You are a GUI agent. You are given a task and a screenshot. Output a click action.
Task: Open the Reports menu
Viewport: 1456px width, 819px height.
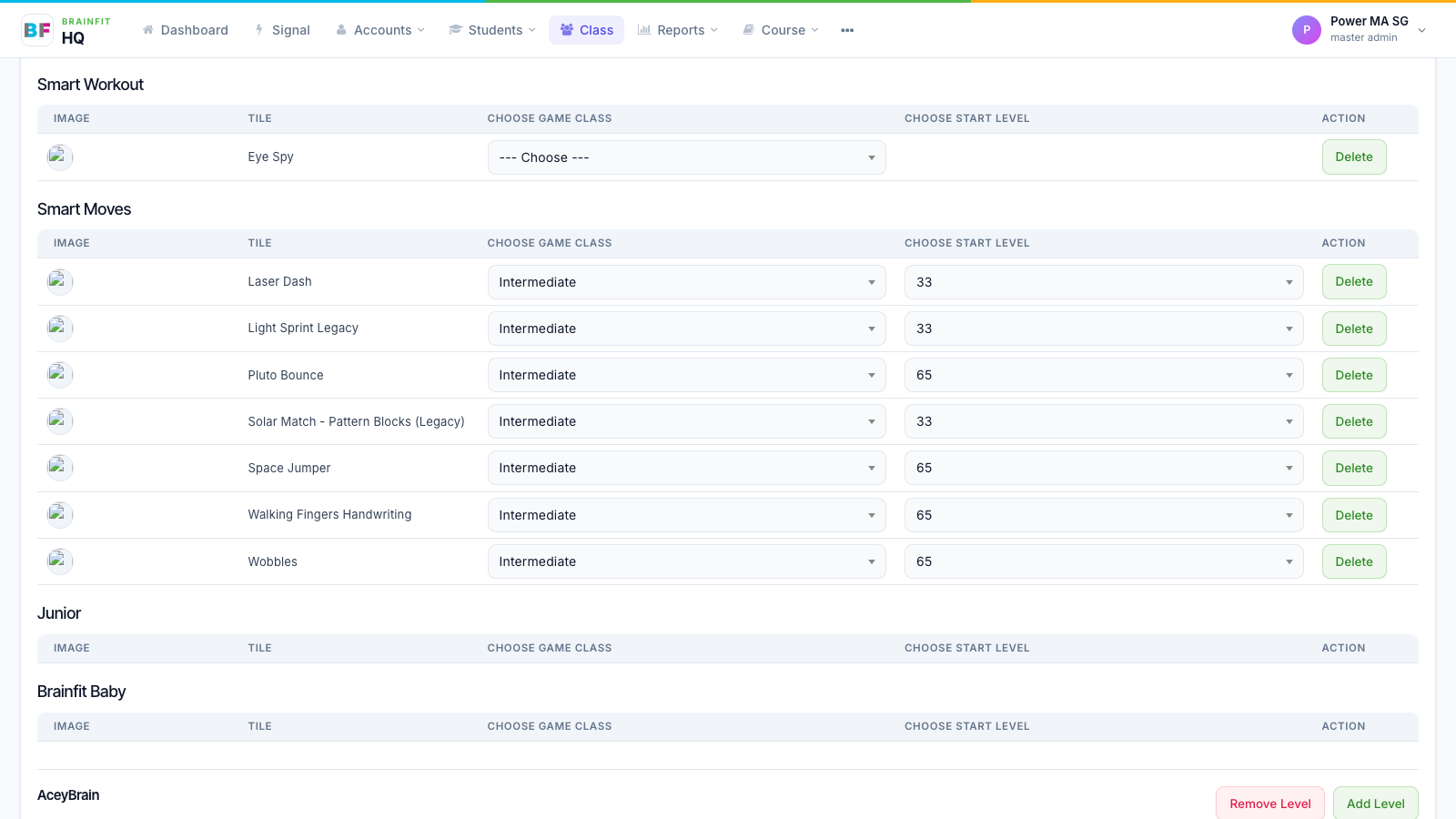pyautogui.click(x=678, y=30)
